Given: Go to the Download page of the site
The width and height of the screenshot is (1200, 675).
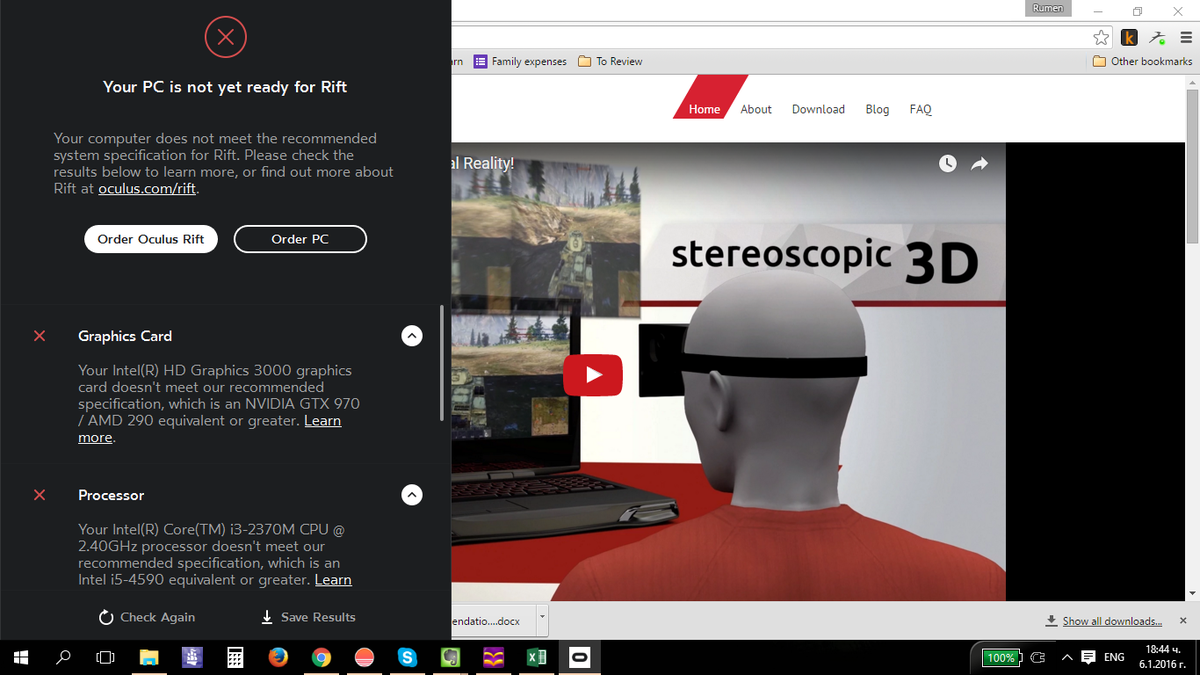Looking at the screenshot, I should coord(818,109).
